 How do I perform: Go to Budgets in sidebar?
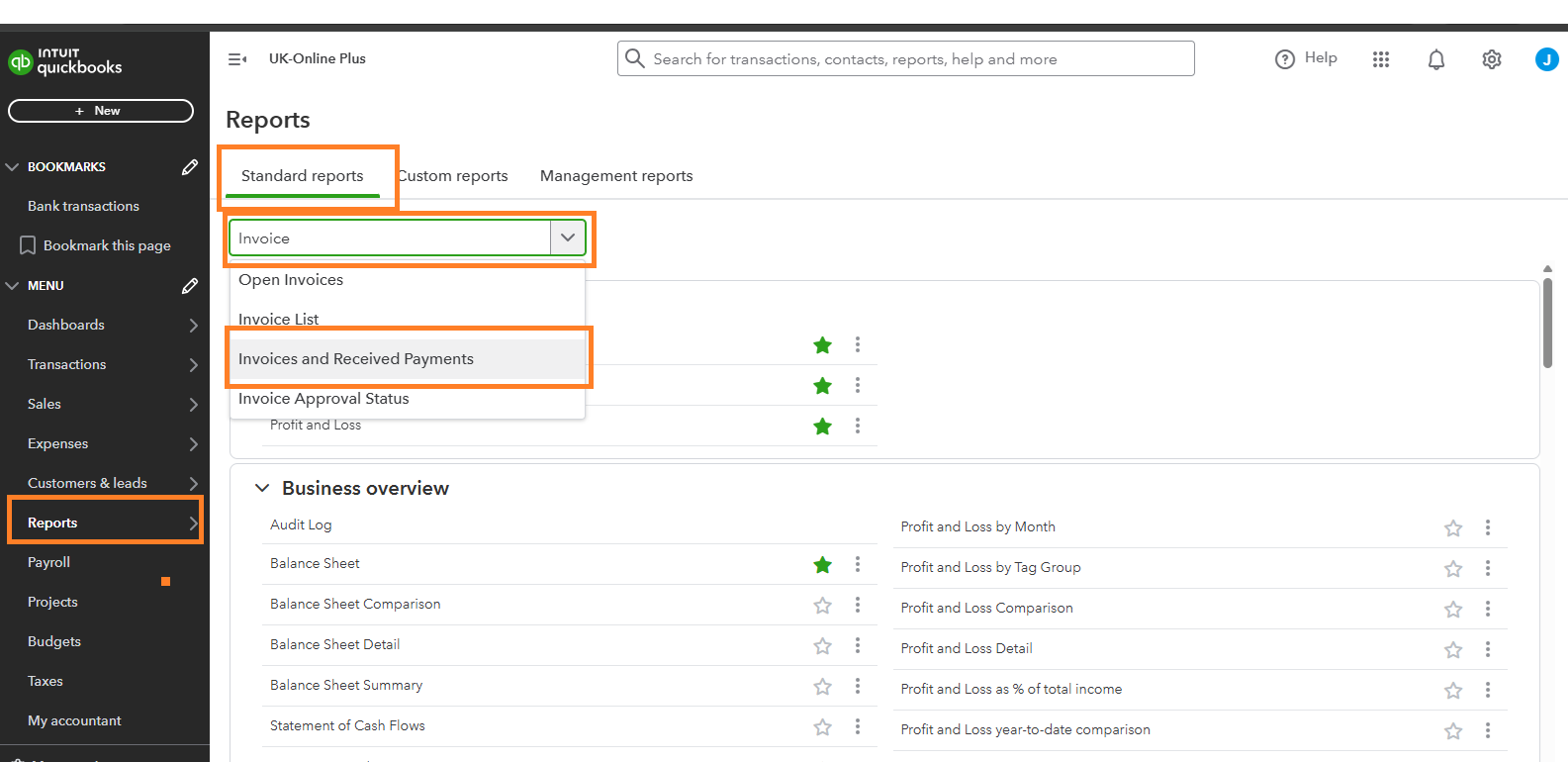point(54,641)
